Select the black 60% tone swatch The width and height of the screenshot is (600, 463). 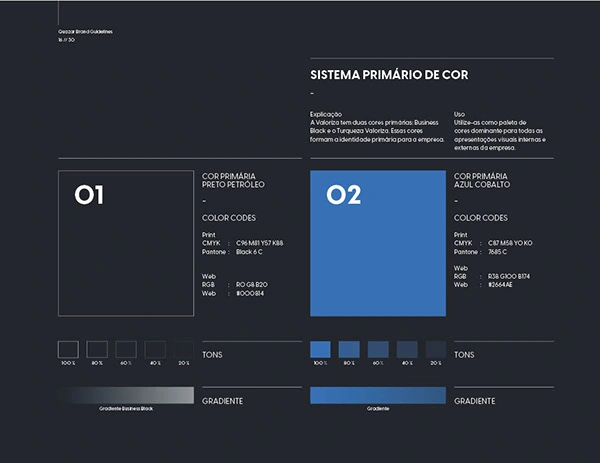126,349
